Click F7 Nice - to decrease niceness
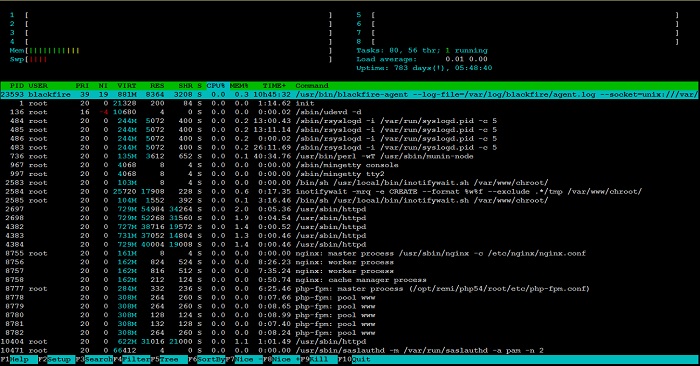 point(244,359)
